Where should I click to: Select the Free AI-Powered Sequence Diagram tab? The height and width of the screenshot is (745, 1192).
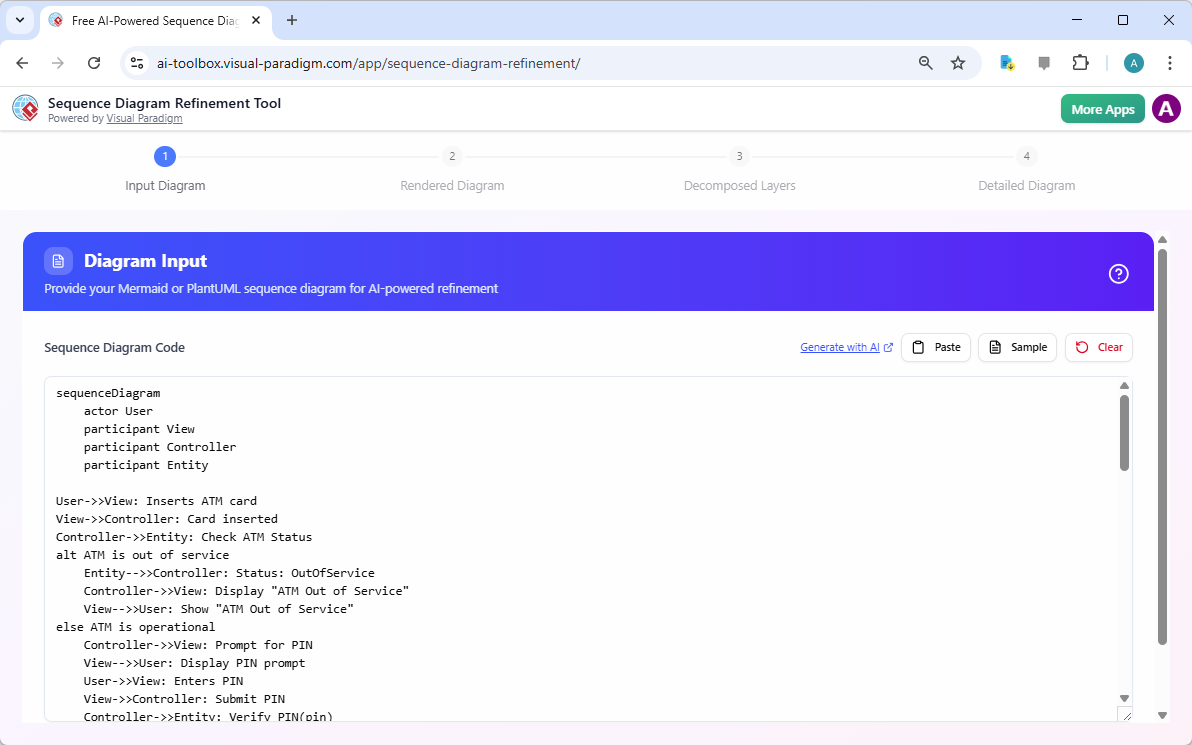coord(150,20)
